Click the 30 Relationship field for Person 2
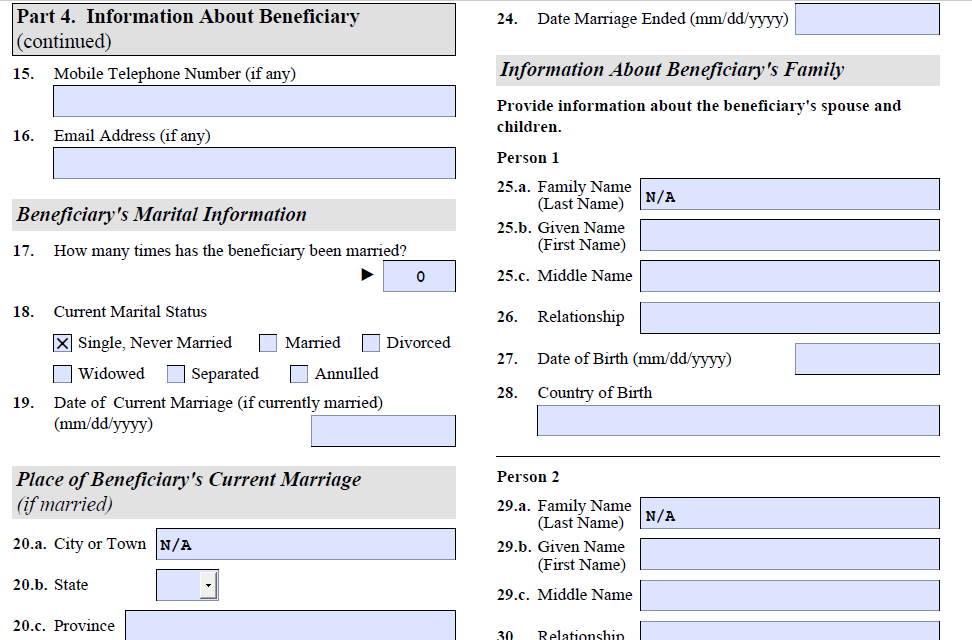This screenshot has height=640, width=972. (790, 631)
